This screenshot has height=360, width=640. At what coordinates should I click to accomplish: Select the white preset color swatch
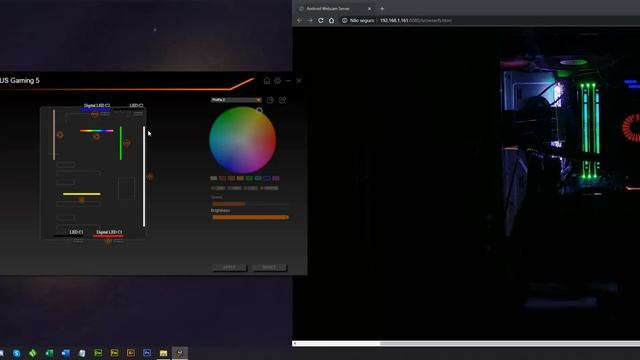[213, 178]
